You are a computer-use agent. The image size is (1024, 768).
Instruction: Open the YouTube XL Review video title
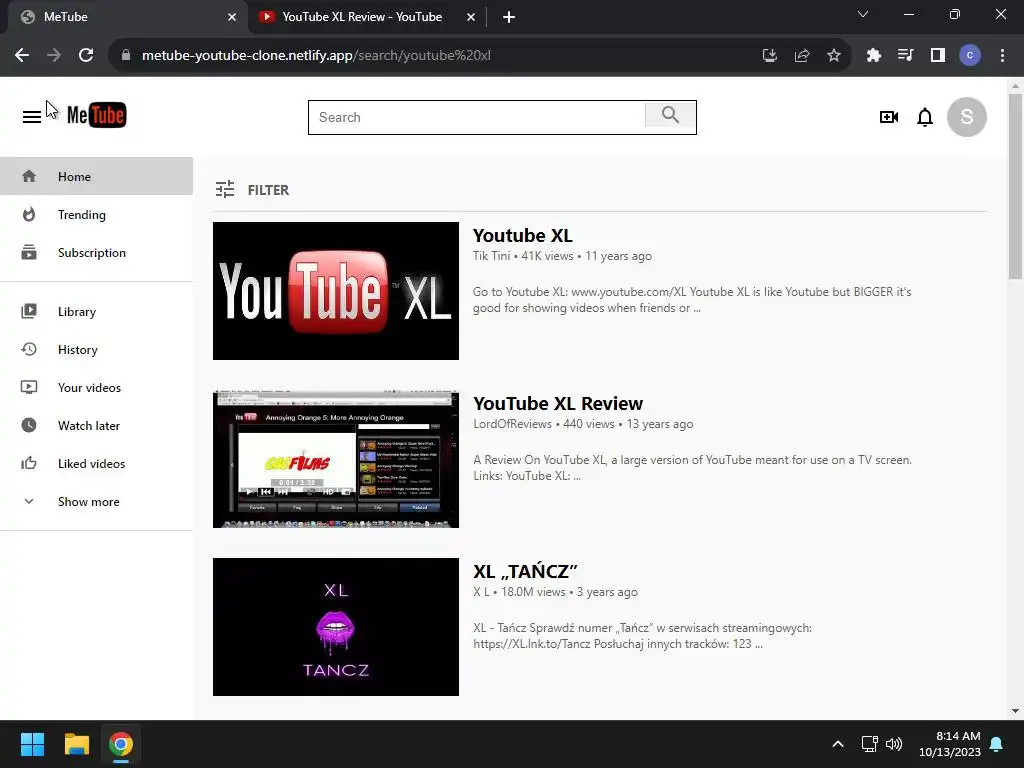tap(558, 403)
